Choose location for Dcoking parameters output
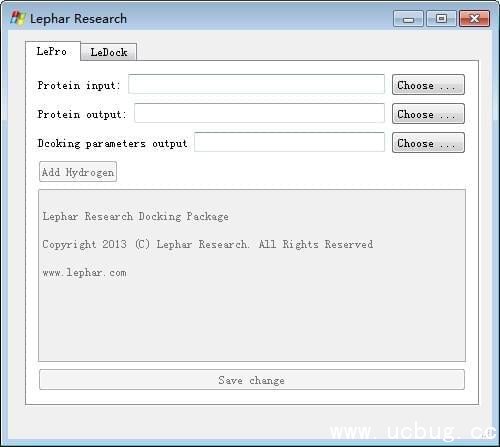The image size is (500, 447). tap(428, 143)
